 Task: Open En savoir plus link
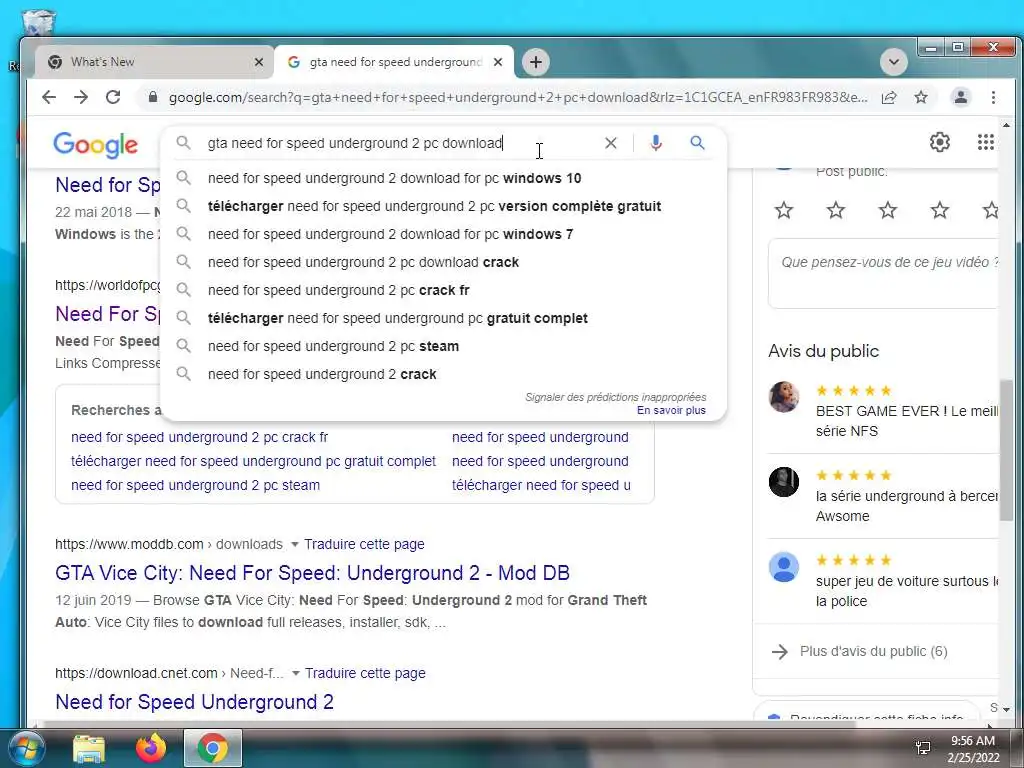click(x=671, y=410)
